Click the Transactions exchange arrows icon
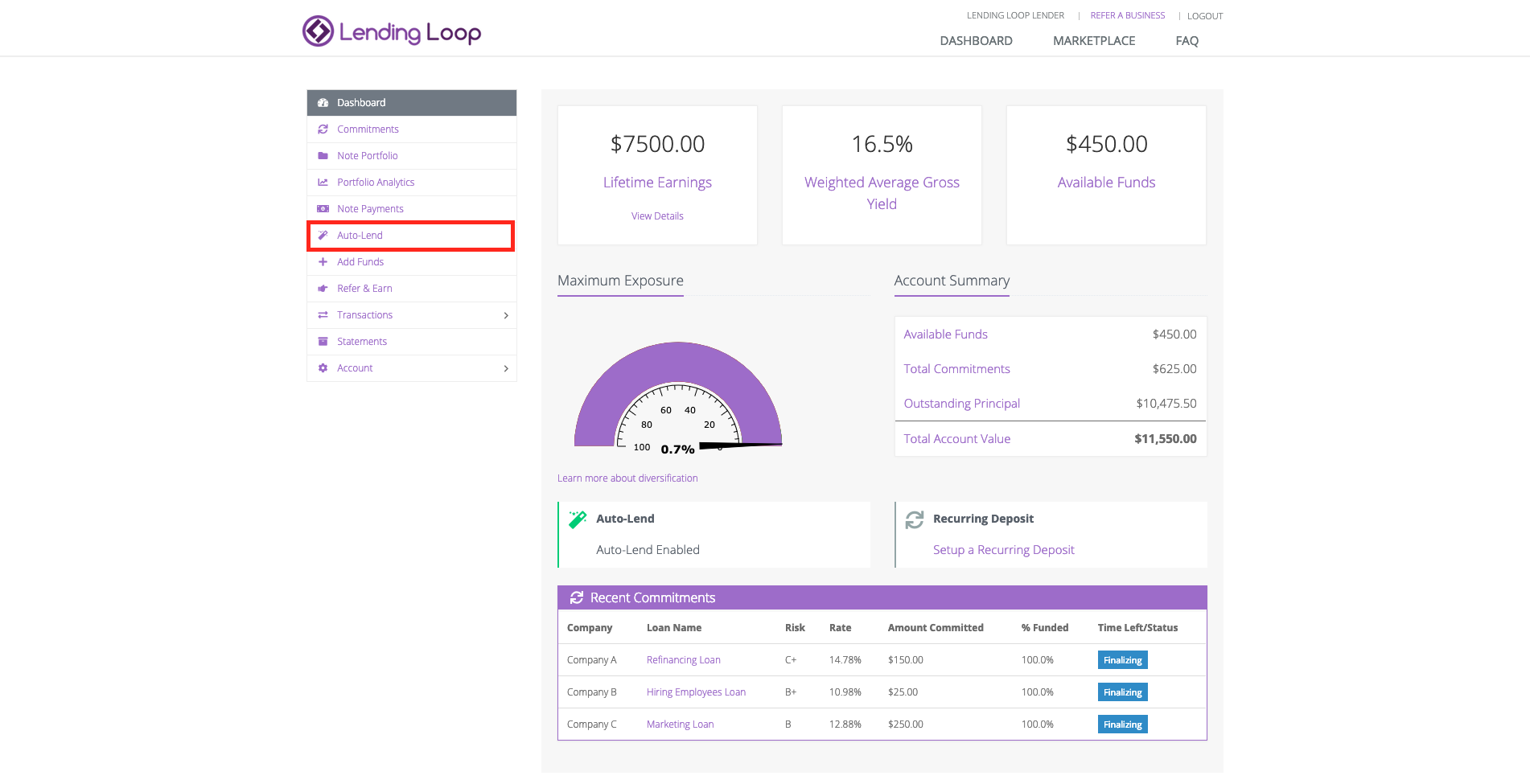Viewport: 1530px width, 784px height. click(323, 315)
